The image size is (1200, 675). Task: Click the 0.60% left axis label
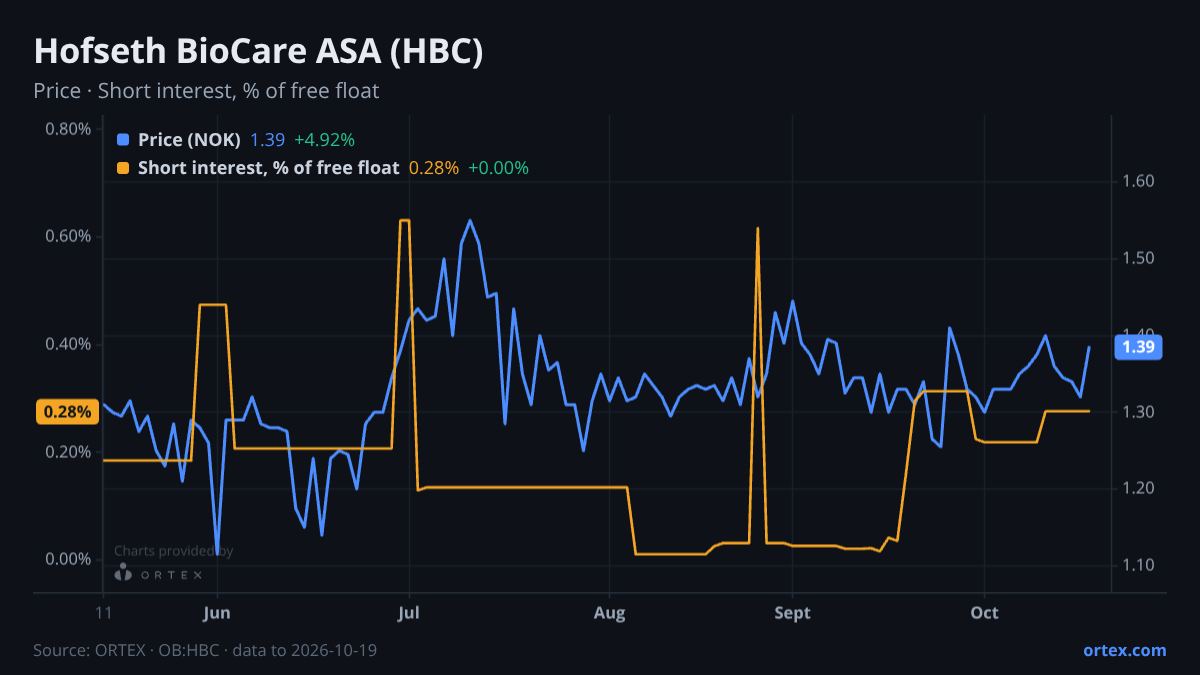click(x=68, y=236)
